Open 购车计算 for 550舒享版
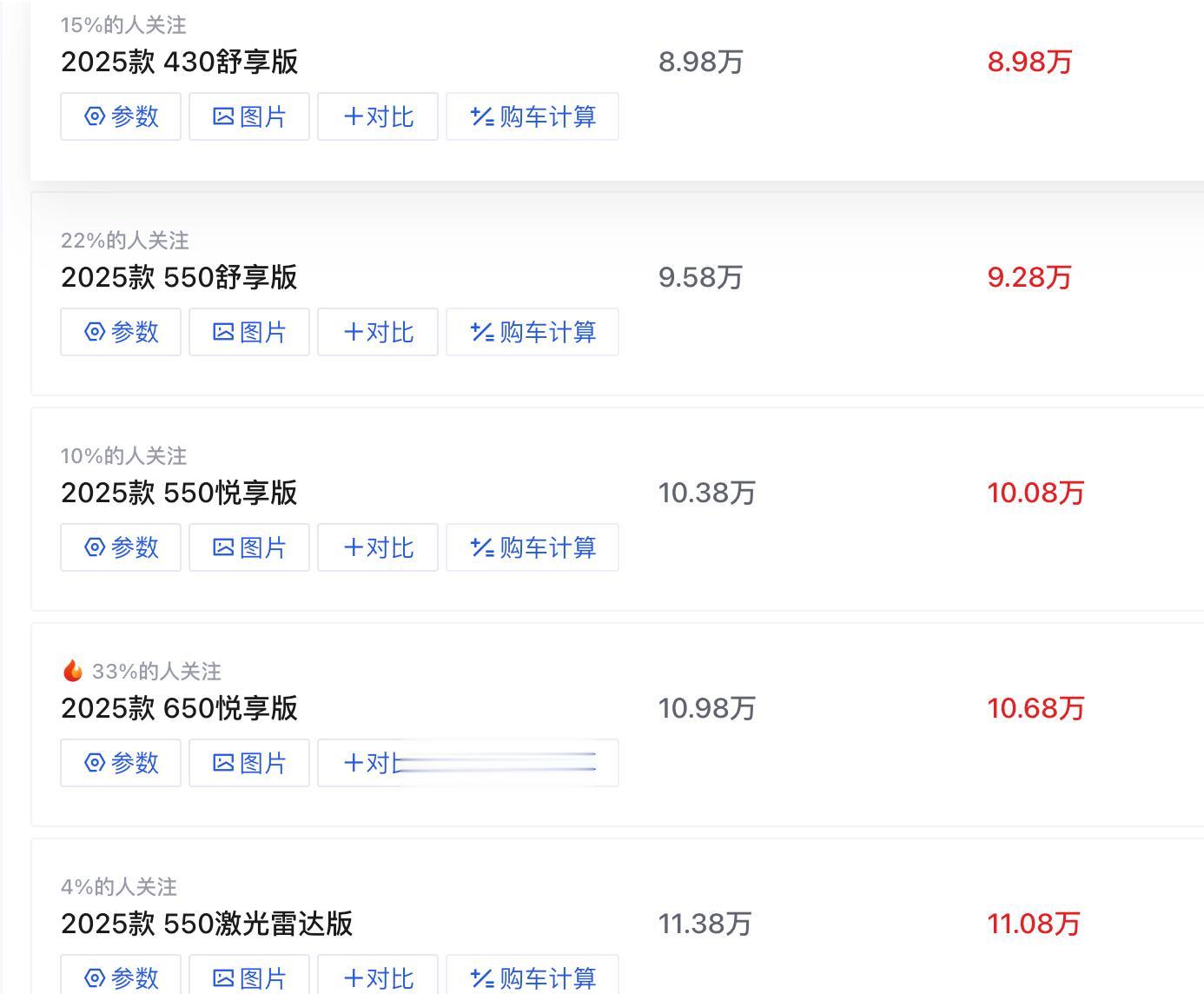Screen dimensions: 1204x994 coord(533,332)
